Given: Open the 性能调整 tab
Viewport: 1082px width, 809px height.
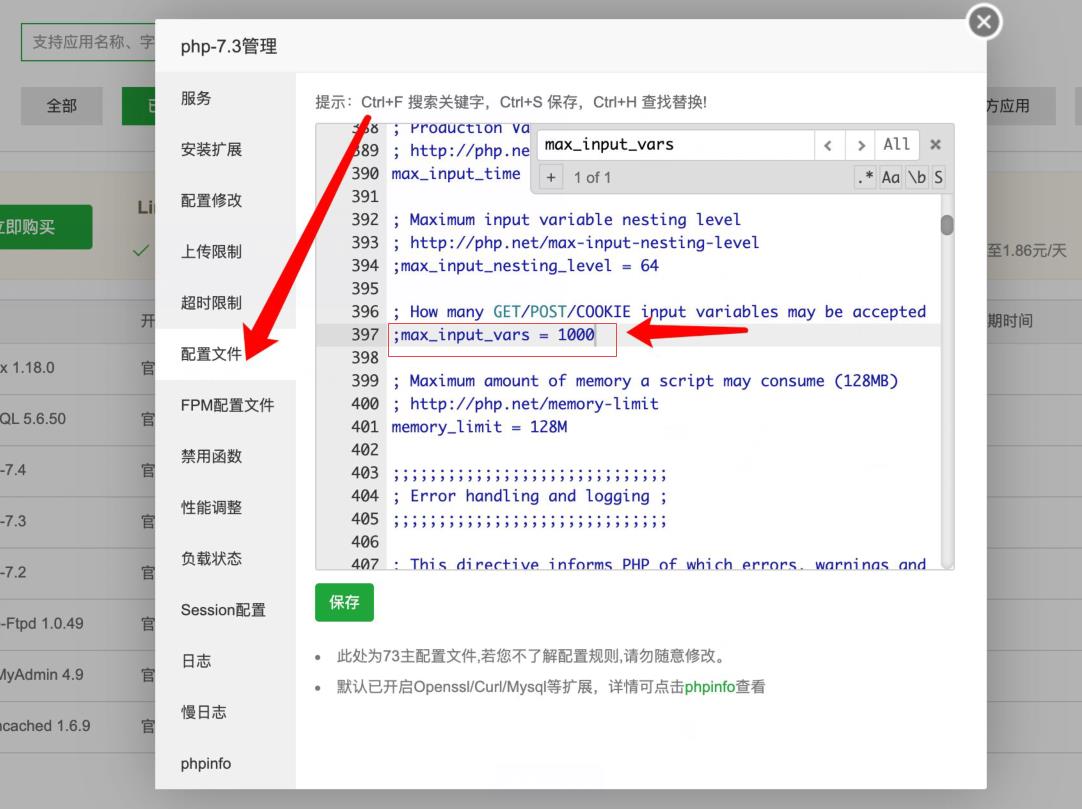Looking at the screenshot, I should point(226,507).
